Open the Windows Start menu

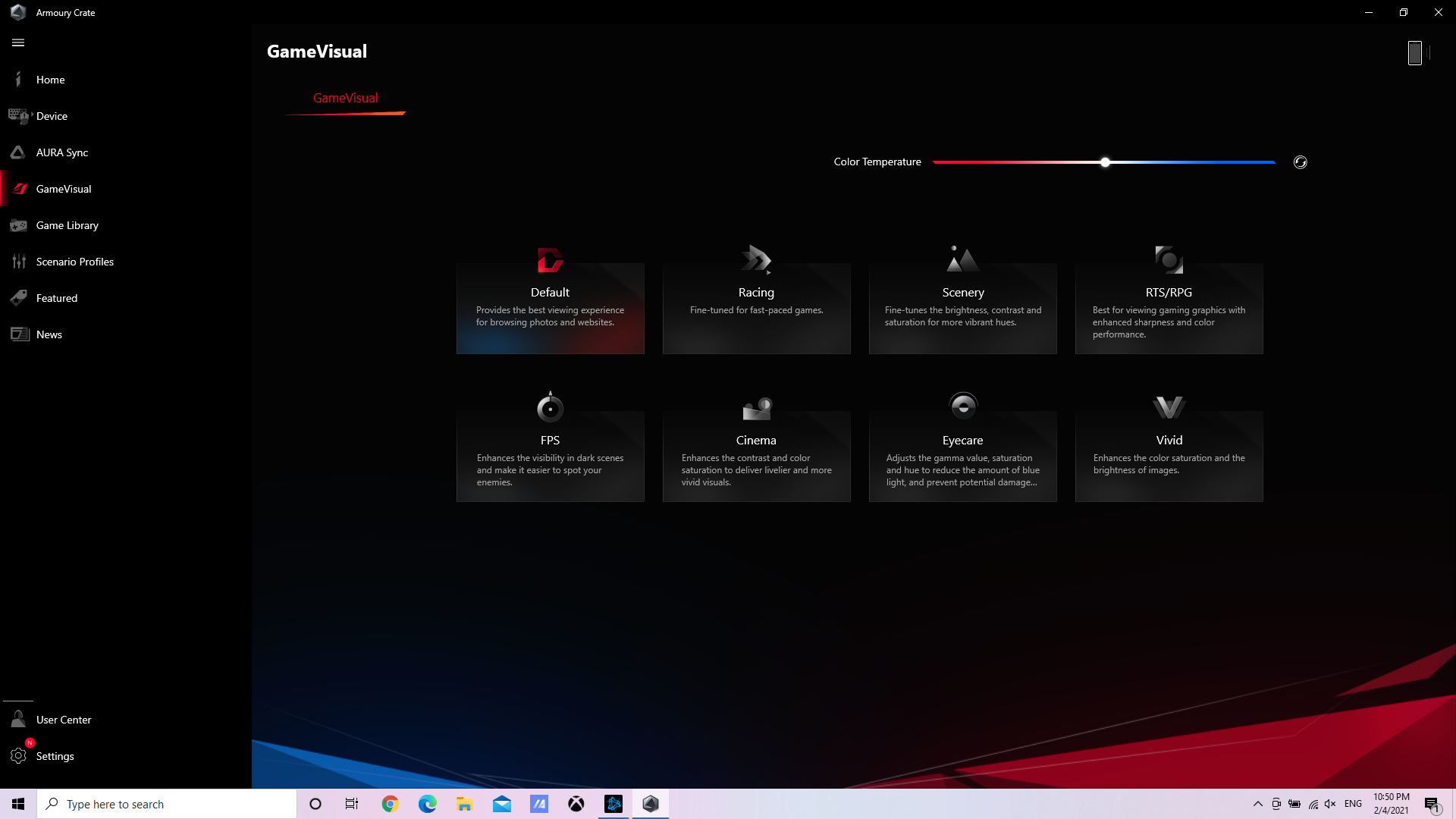coord(18,804)
